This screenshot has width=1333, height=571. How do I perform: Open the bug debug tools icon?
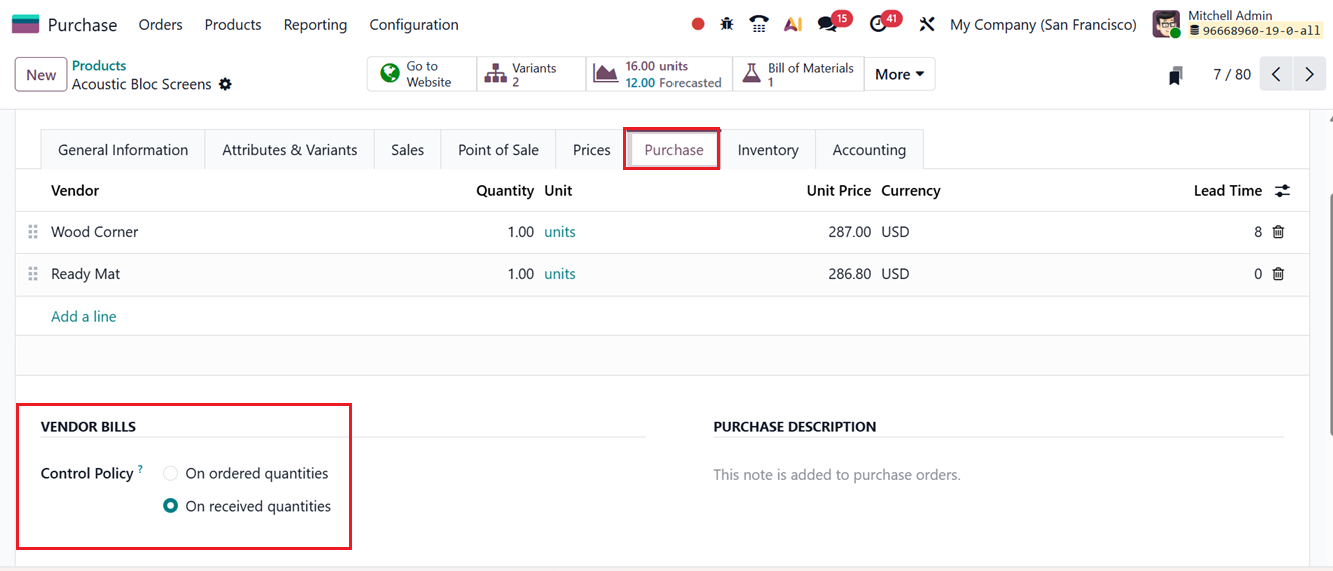click(727, 24)
